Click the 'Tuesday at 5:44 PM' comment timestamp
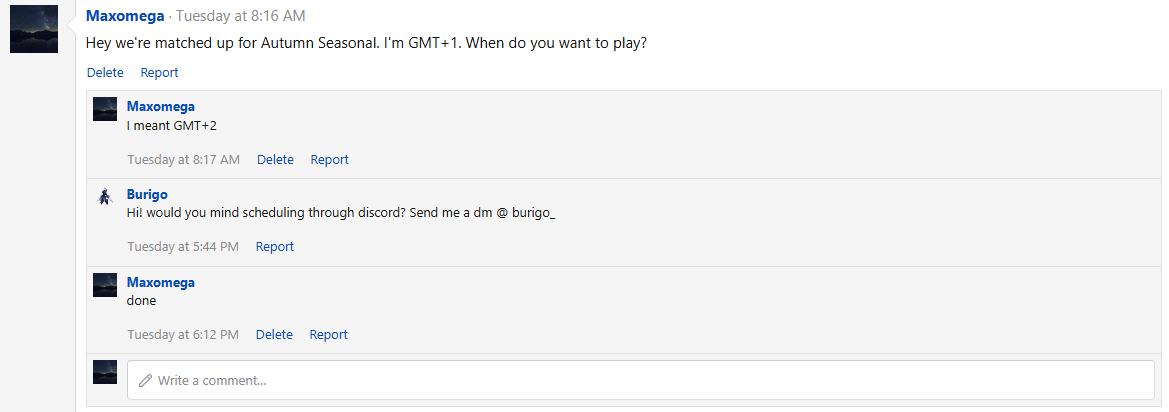Screen dimensions: 1169x412 click(x=183, y=246)
